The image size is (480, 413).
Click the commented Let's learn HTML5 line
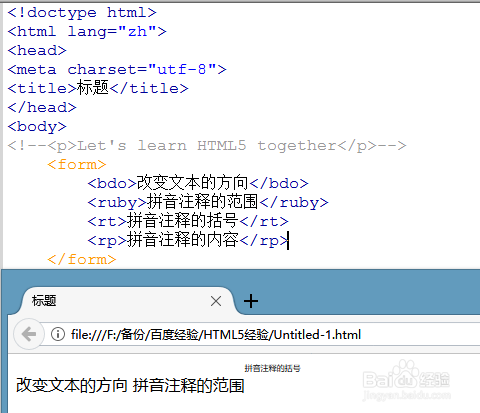pyautogui.click(x=207, y=146)
